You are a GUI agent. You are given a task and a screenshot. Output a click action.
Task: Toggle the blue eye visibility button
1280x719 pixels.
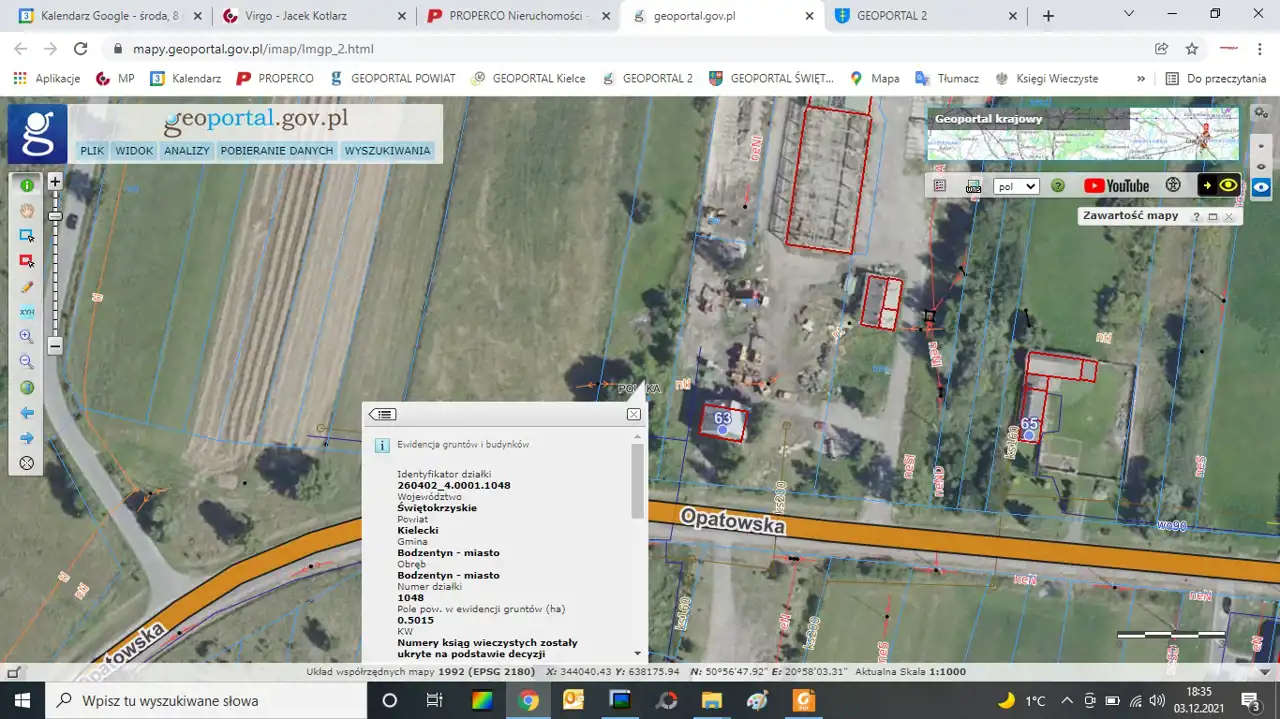click(x=1262, y=186)
